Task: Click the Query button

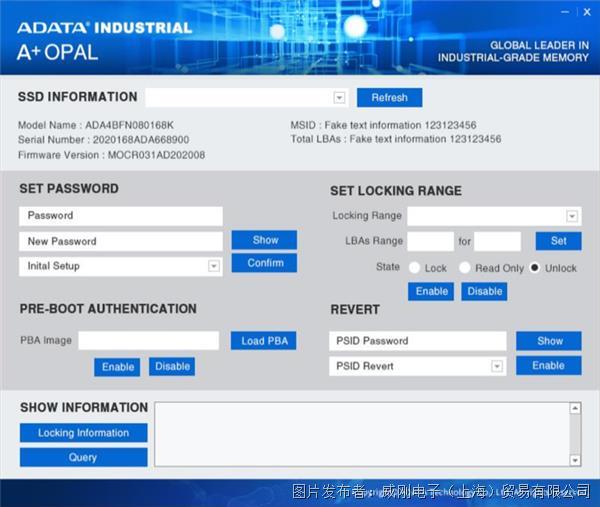Action: tap(83, 457)
